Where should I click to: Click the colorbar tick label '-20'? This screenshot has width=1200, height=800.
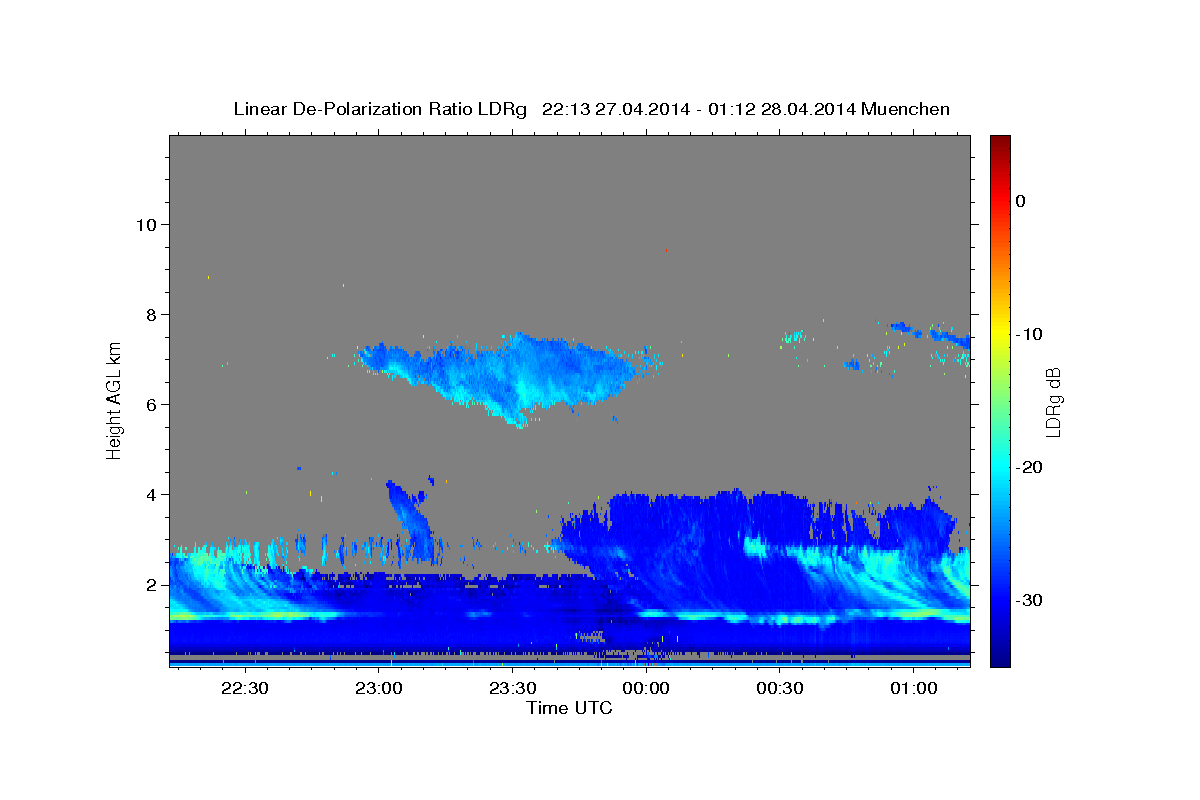tap(1031, 467)
